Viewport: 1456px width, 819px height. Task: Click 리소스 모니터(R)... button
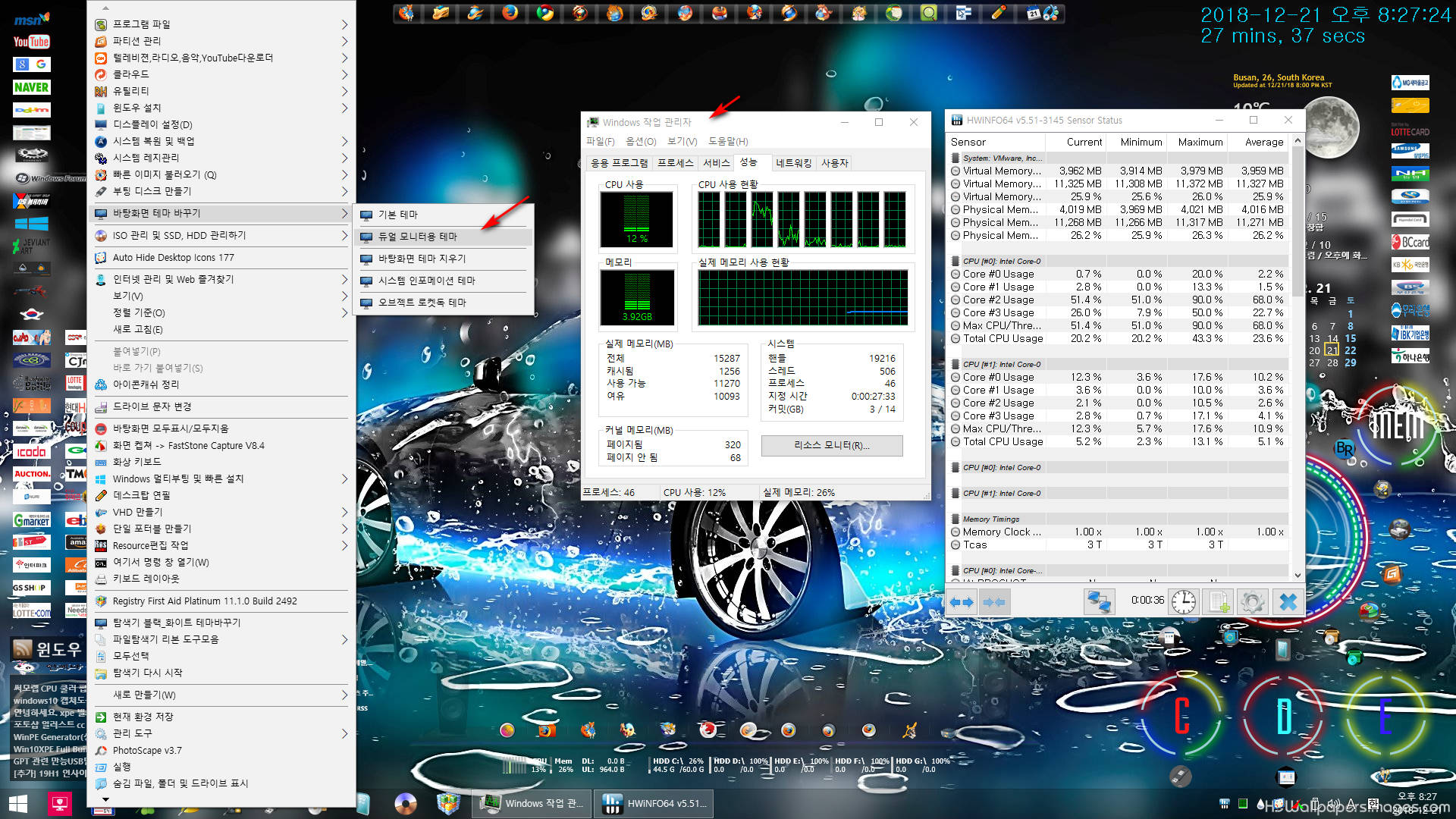(832, 446)
